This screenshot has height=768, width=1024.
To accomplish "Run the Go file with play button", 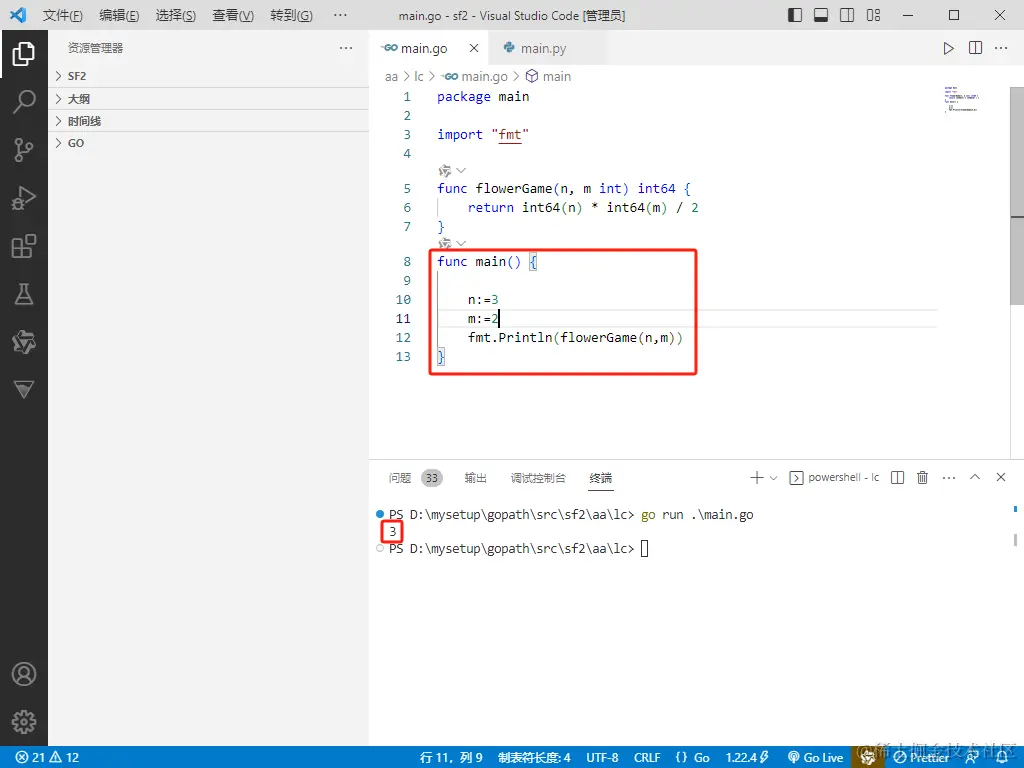I will click(x=948, y=48).
